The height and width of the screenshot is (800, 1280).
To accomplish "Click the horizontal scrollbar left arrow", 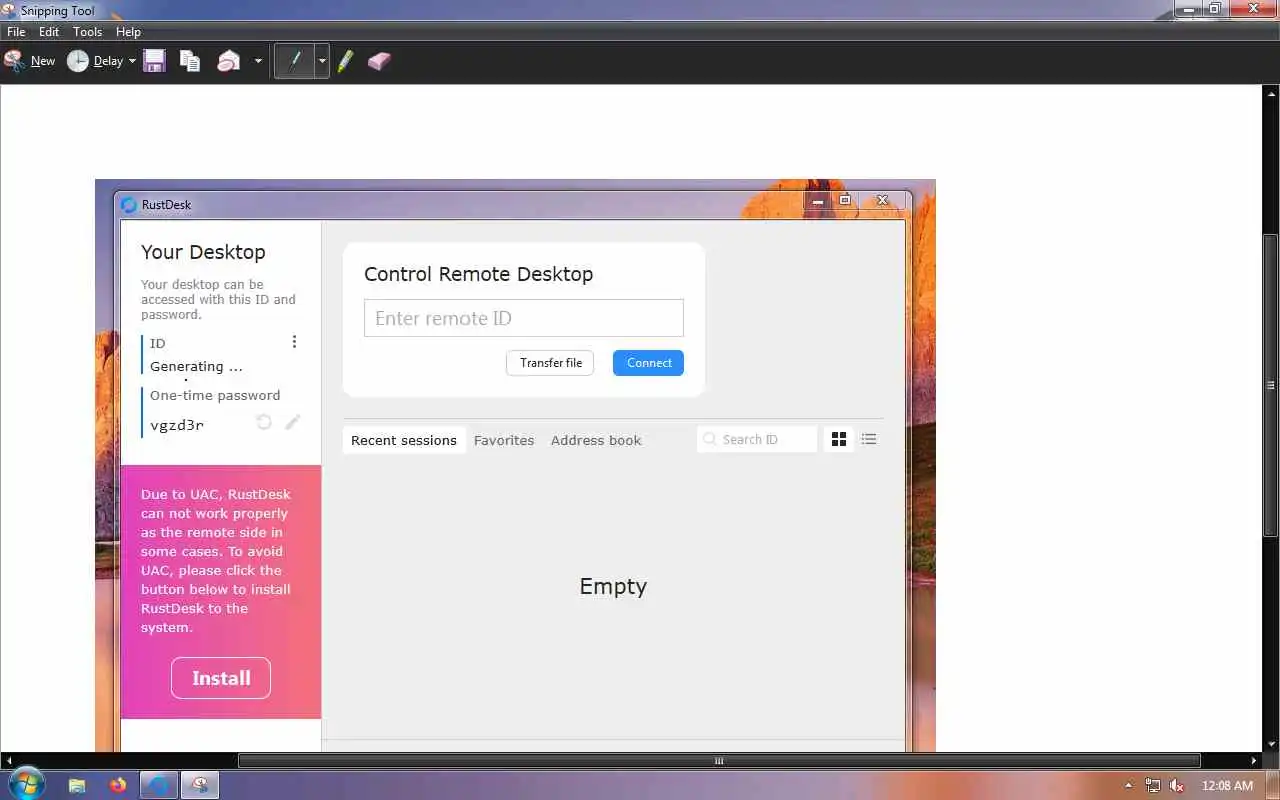I will tap(8, 761).
